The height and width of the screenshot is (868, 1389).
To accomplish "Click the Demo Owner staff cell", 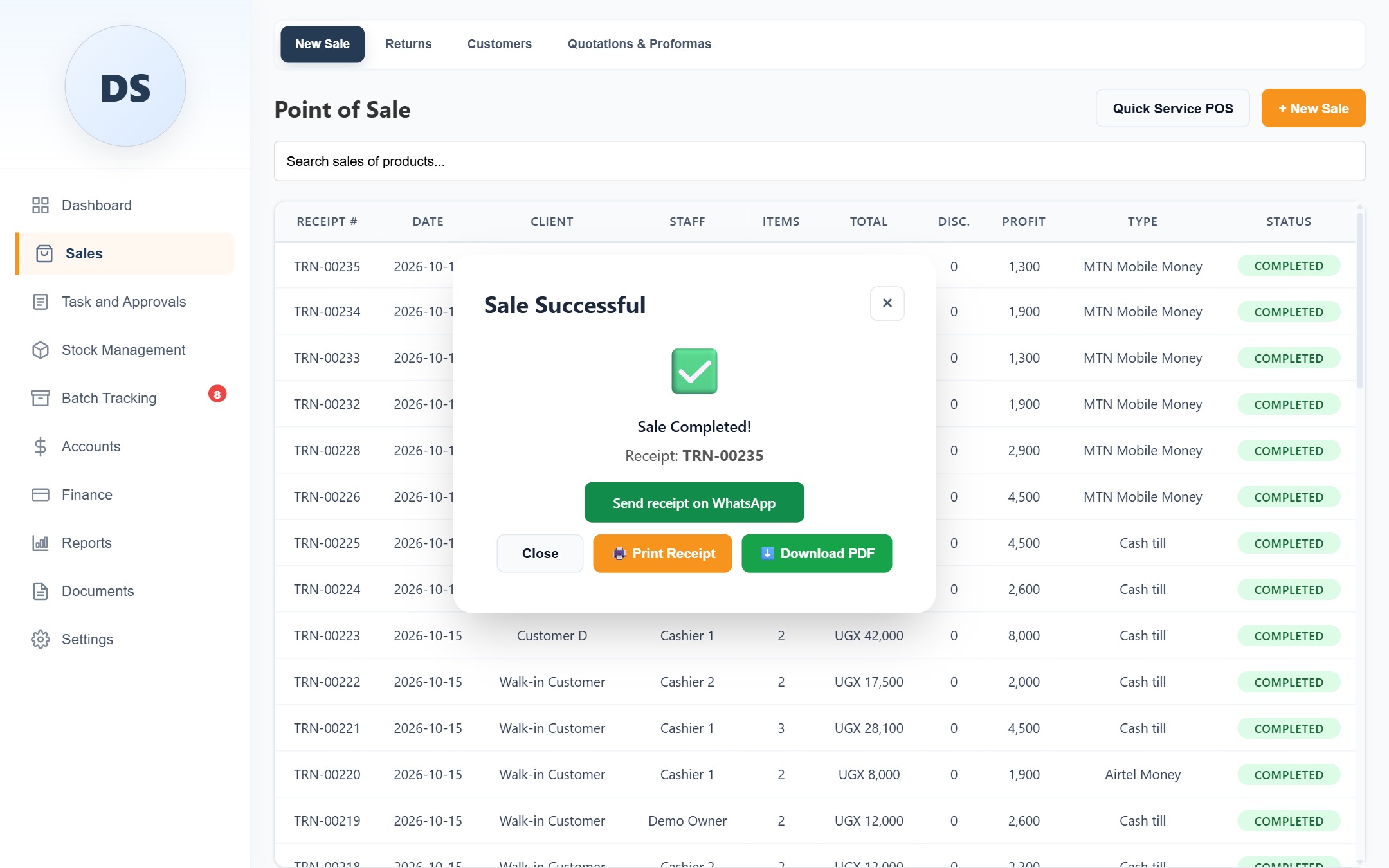I will [687, 821].
